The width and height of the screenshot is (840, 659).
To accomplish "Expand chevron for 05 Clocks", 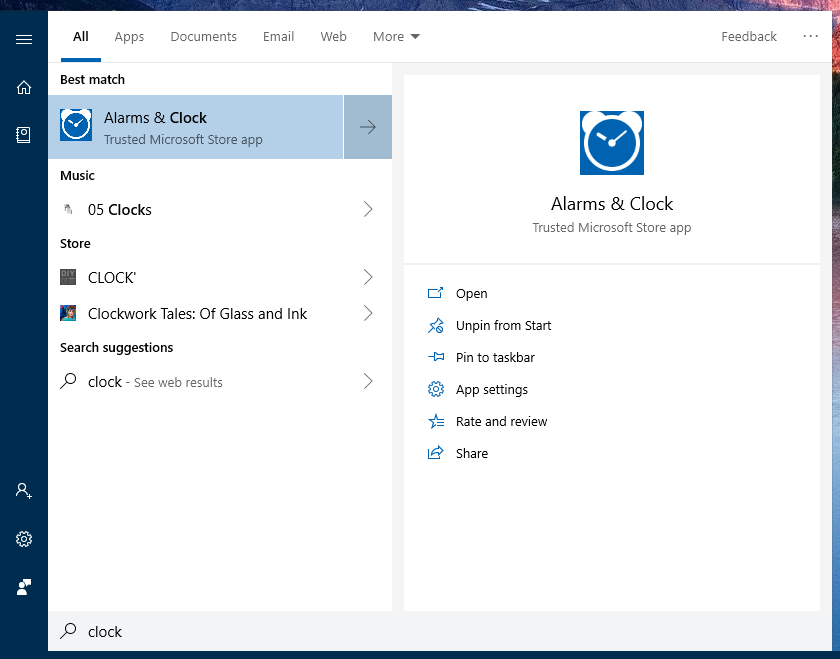I will click(368, 209).
